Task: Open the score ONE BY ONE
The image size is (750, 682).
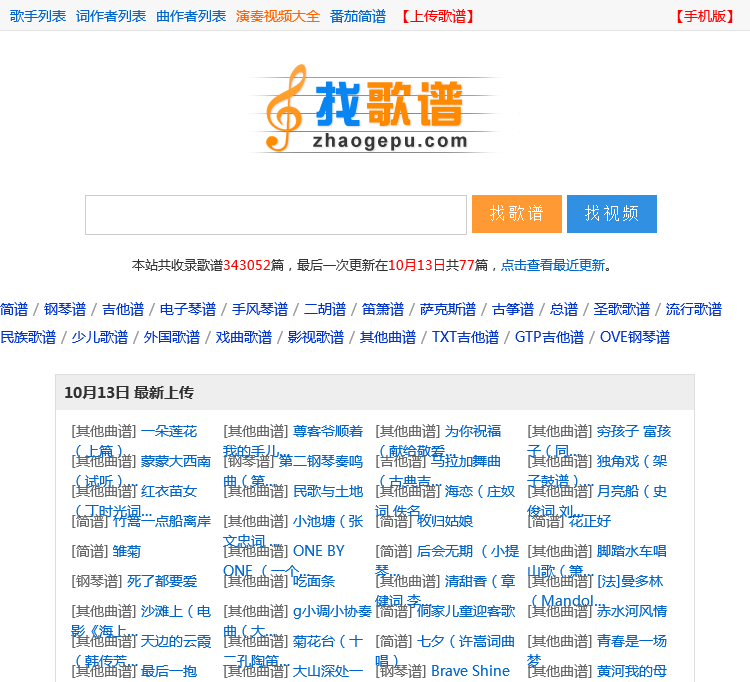Action: (x=319, y=551)
